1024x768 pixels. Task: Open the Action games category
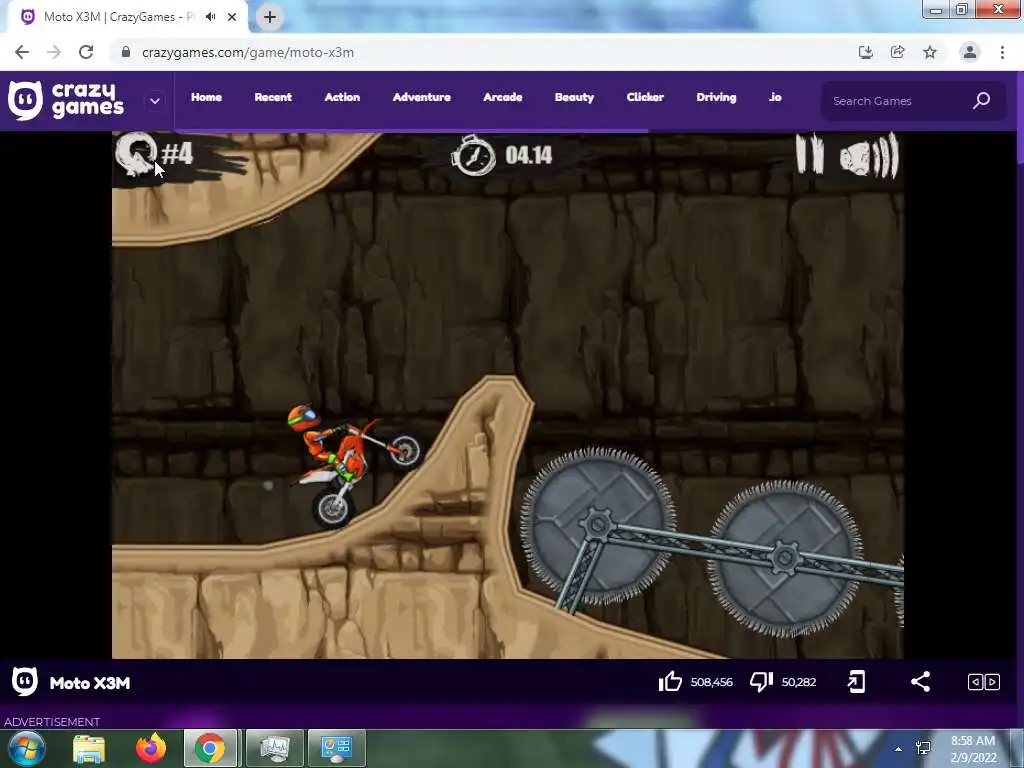coord(342,97)
